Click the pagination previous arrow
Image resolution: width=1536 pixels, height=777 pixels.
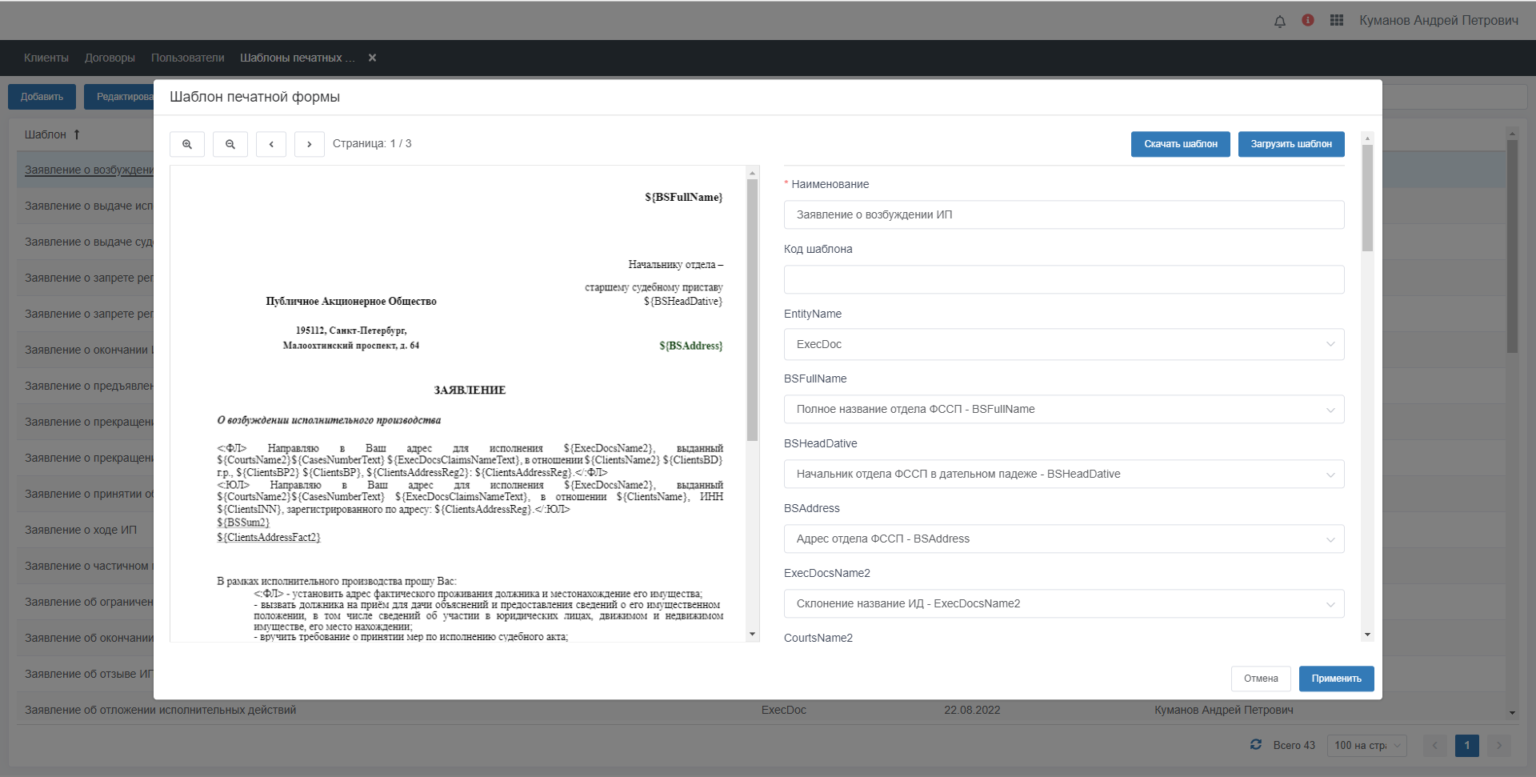pyautogui.click(x=1435, y=746)
